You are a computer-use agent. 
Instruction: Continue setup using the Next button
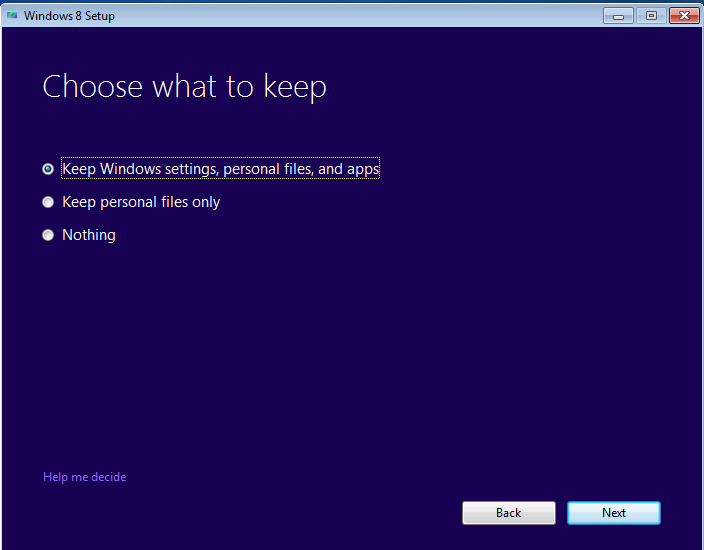[x=613, y=513]
